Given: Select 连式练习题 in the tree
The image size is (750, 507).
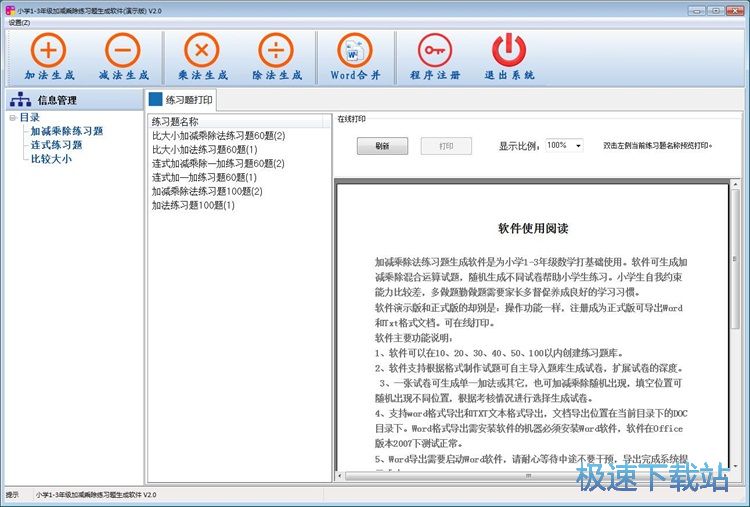Looking at the screenshot, I should 56,145.
